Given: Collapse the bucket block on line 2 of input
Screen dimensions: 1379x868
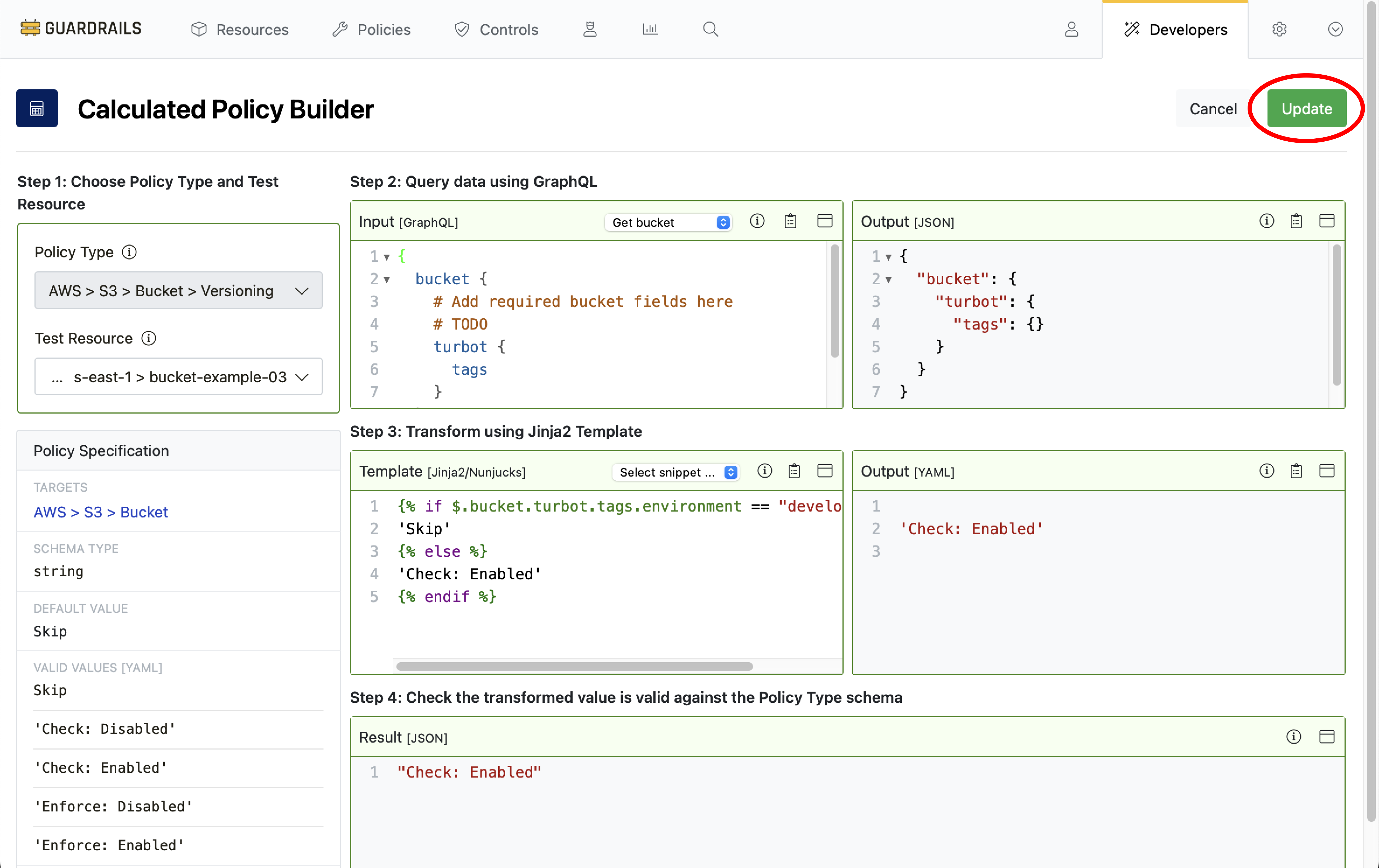Looking at the screenshot, I should (386, 279).
